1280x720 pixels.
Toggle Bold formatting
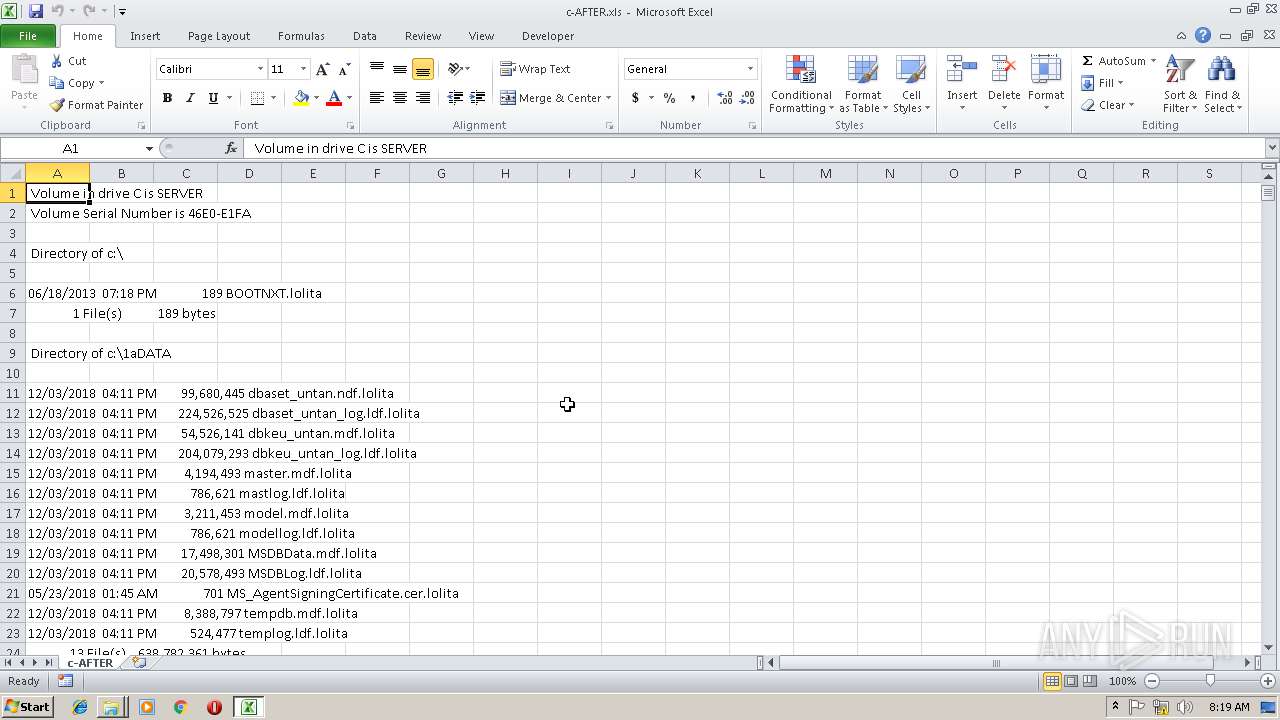click(x=167, y=98)
